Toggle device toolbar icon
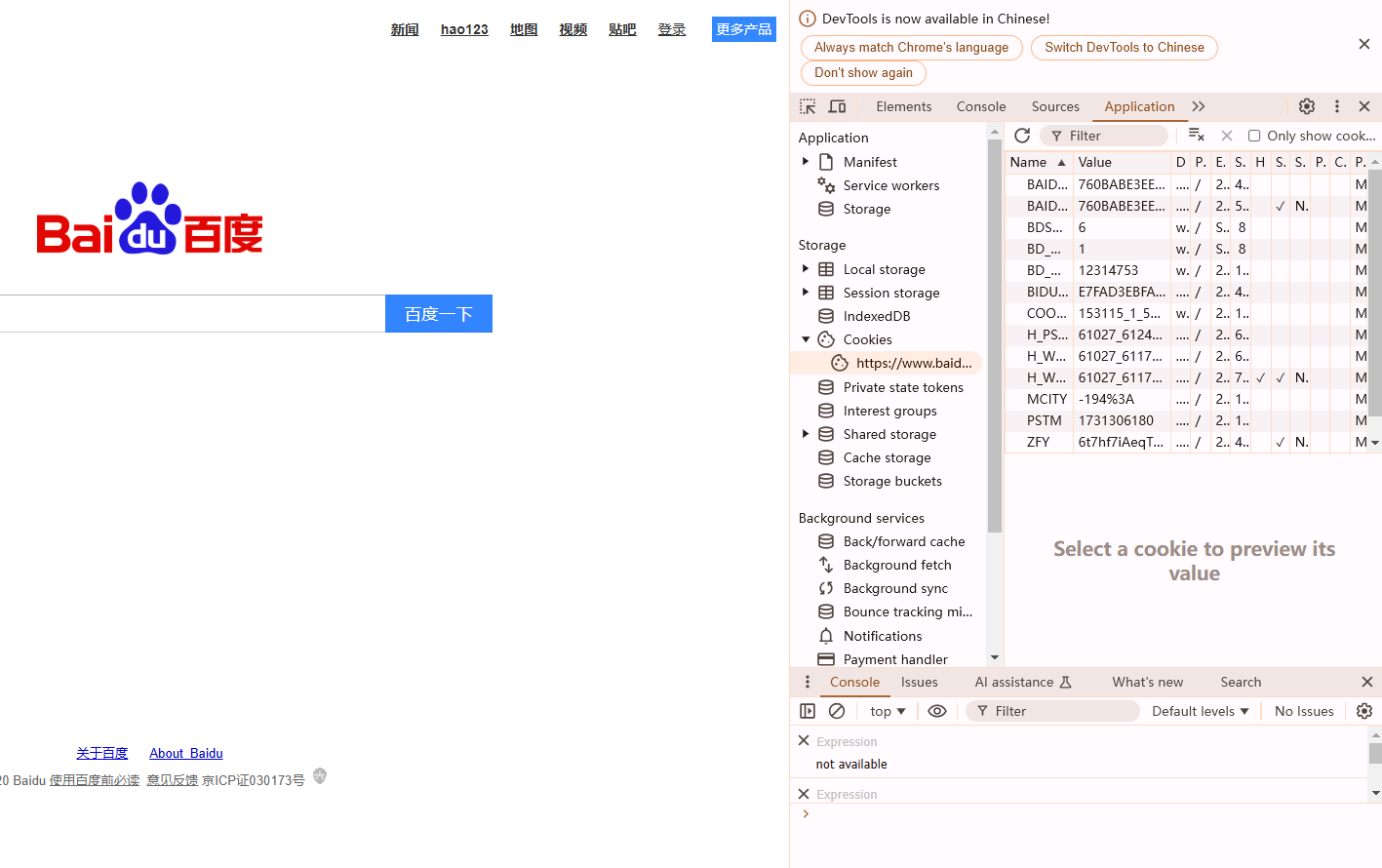 [837, 106]
